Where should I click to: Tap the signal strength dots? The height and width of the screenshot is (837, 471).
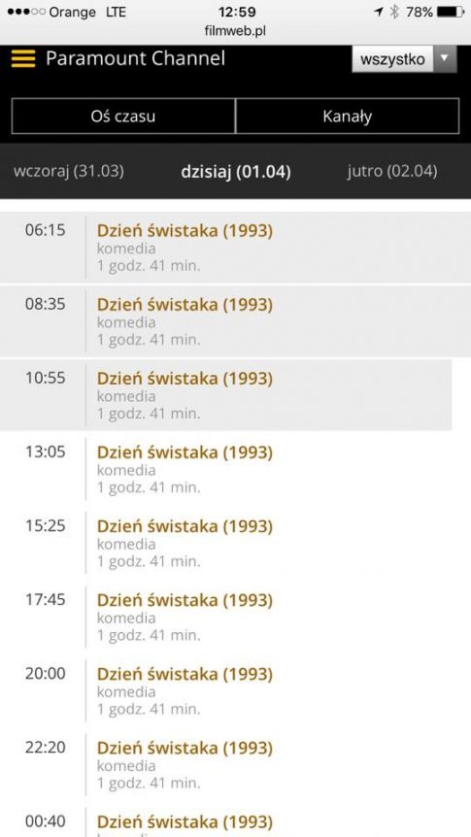26,12
